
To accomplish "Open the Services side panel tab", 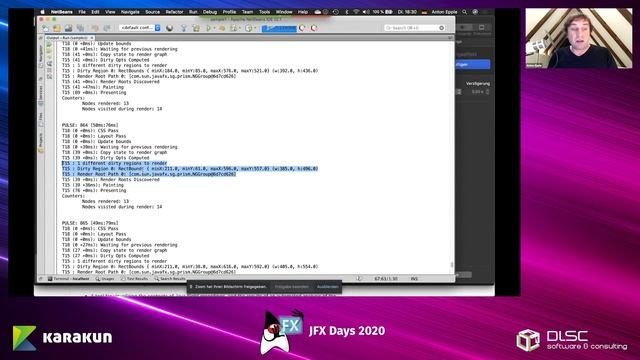I will point(41,95).
